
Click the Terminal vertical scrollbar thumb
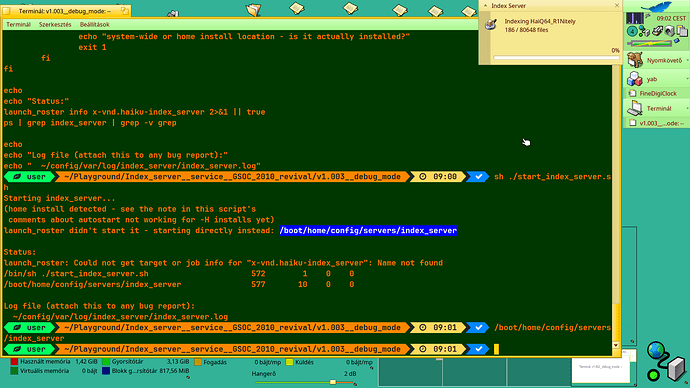pos(616,322)
